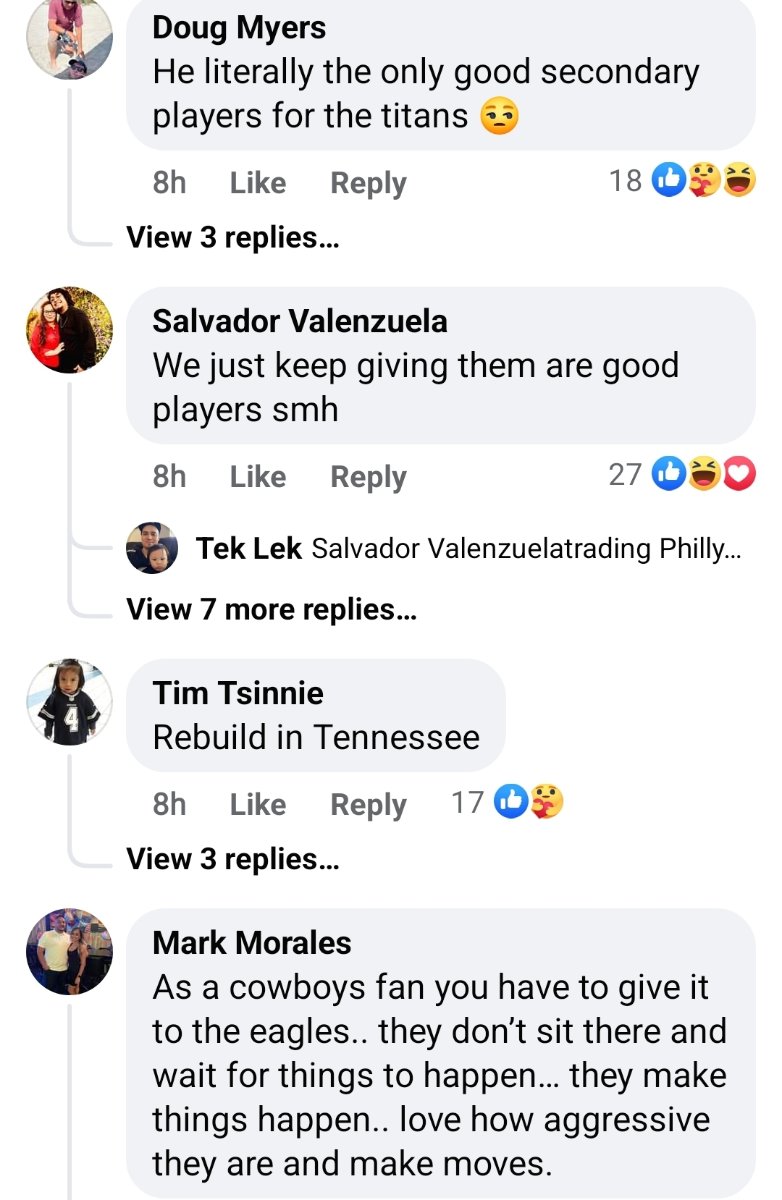The width and height of the screenshot is (782, 1200).
Task: Reply to Doug Myers' comment
Action: 368,183
